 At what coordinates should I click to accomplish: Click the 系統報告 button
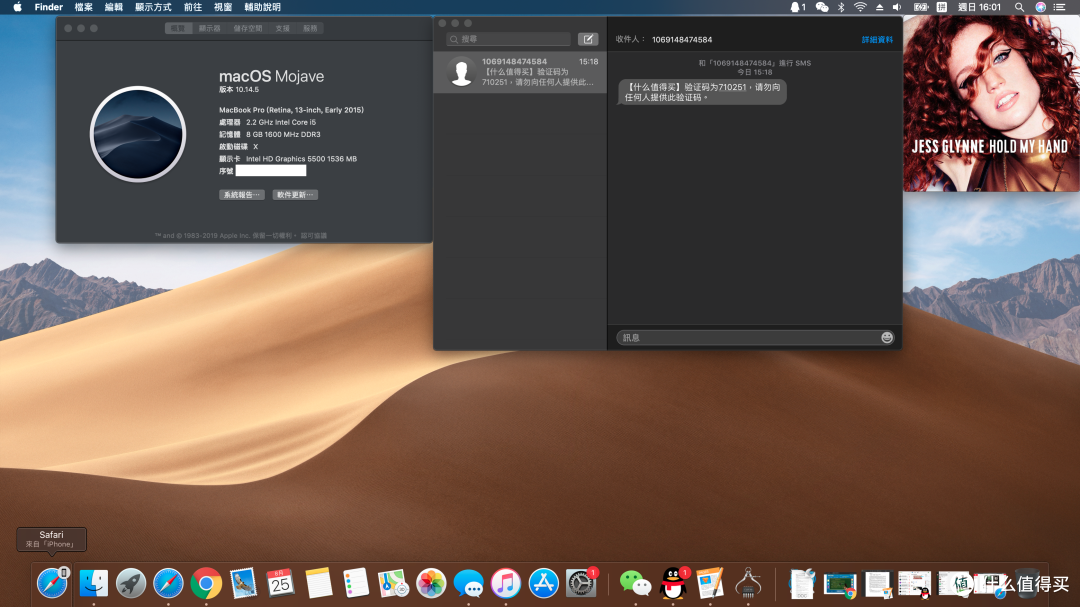click(242, 195)
